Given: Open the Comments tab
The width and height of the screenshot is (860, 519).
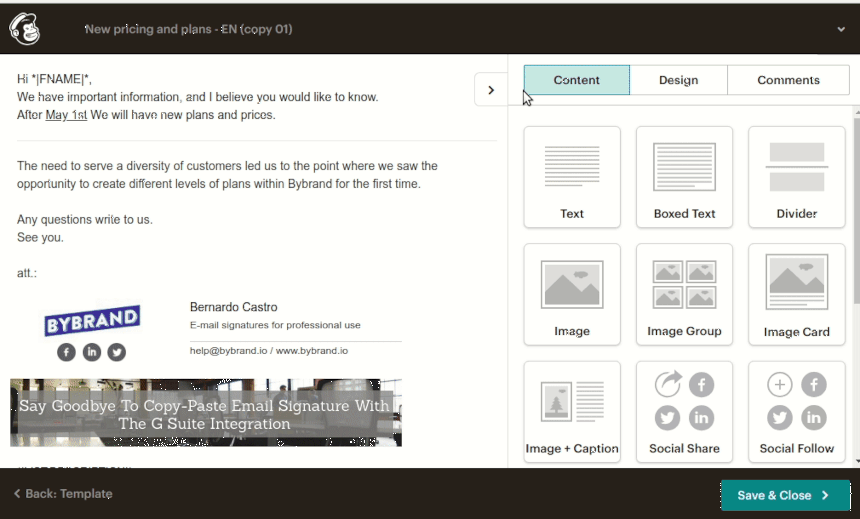Looking at the screenshot, I should pyautogui.click(x=788, y=80).
